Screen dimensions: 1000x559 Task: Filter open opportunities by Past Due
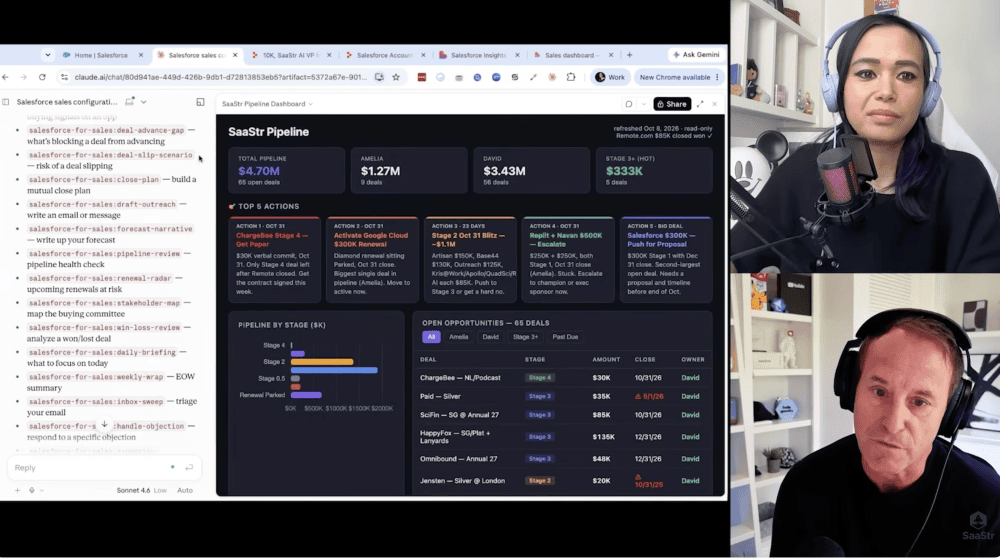tap(565, 337)
